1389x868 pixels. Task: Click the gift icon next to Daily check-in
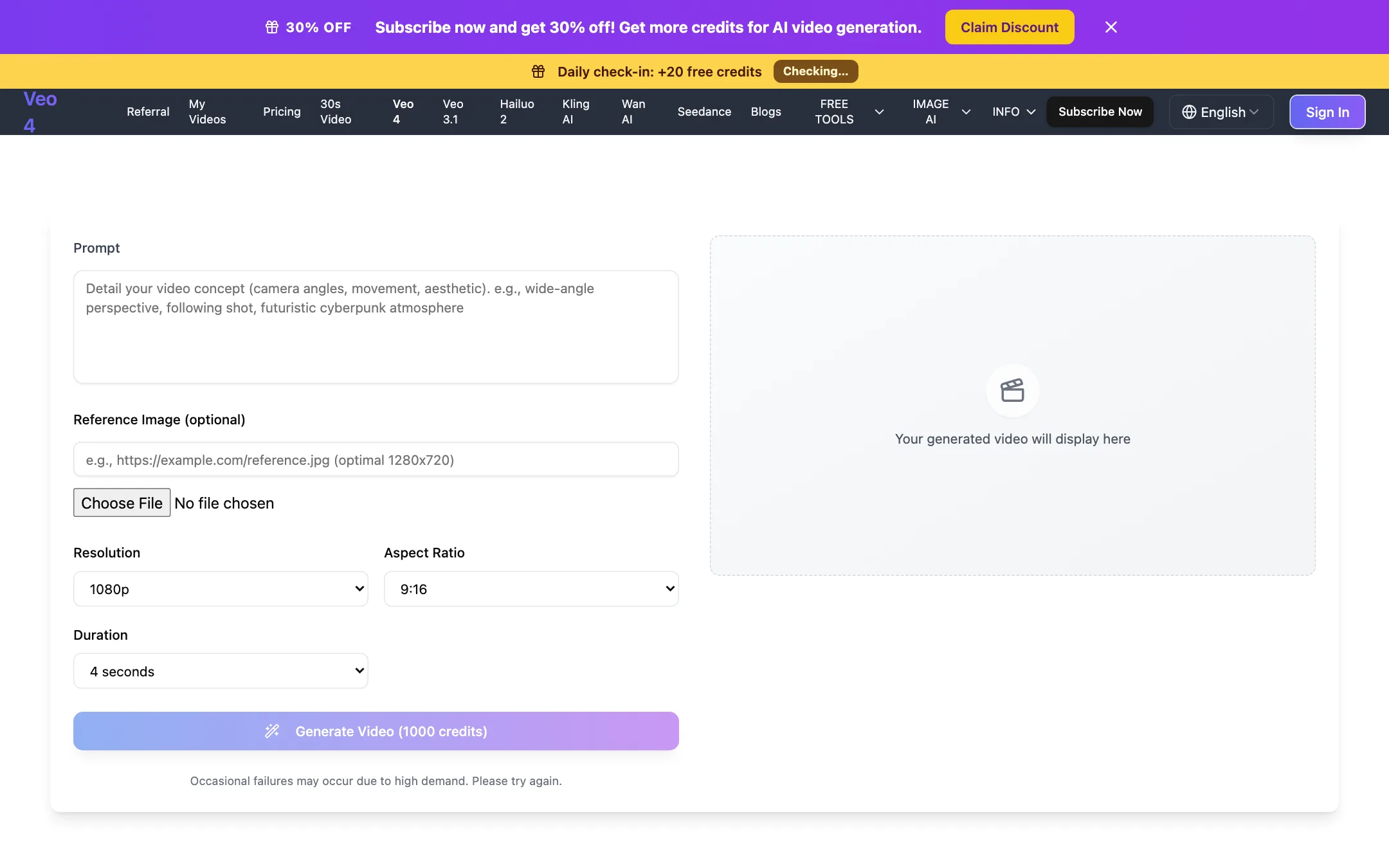tap(538, 71)
